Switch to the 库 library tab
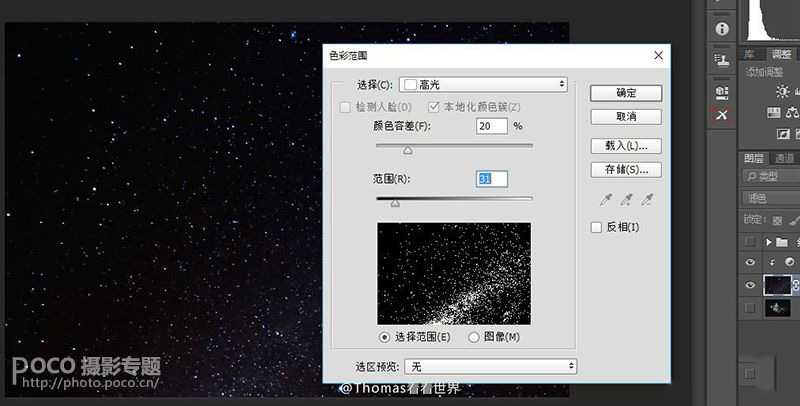Viewport: 800px width, 406px height. click(x=749, y=54)
